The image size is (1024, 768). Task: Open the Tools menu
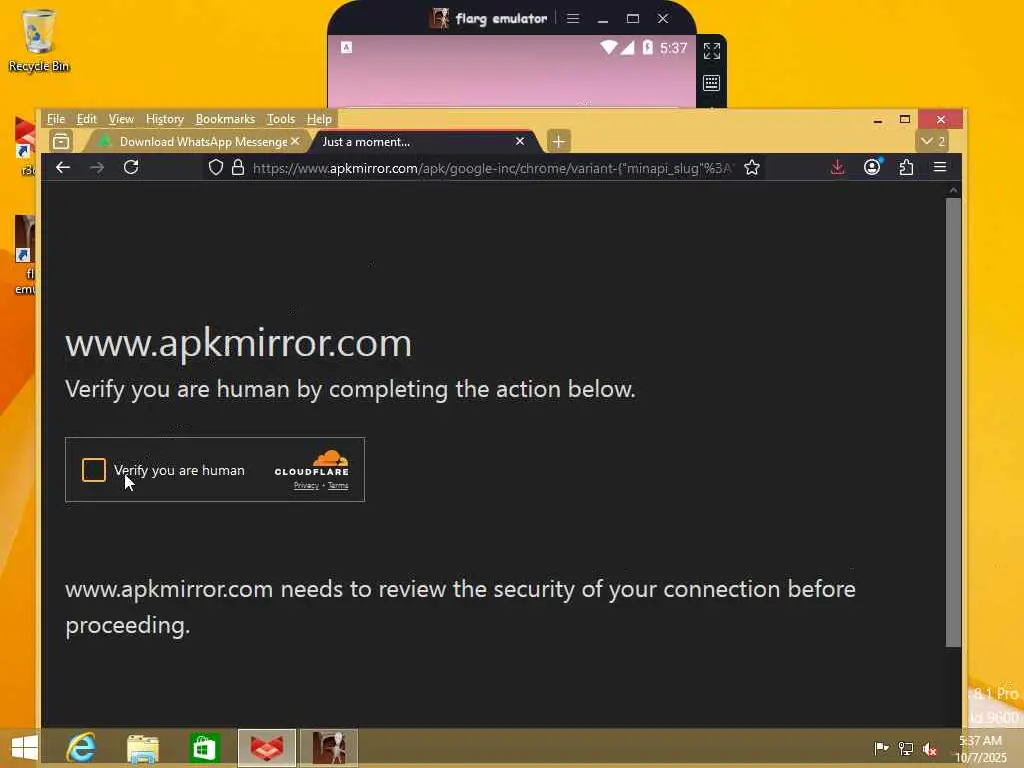pos(281,119)
